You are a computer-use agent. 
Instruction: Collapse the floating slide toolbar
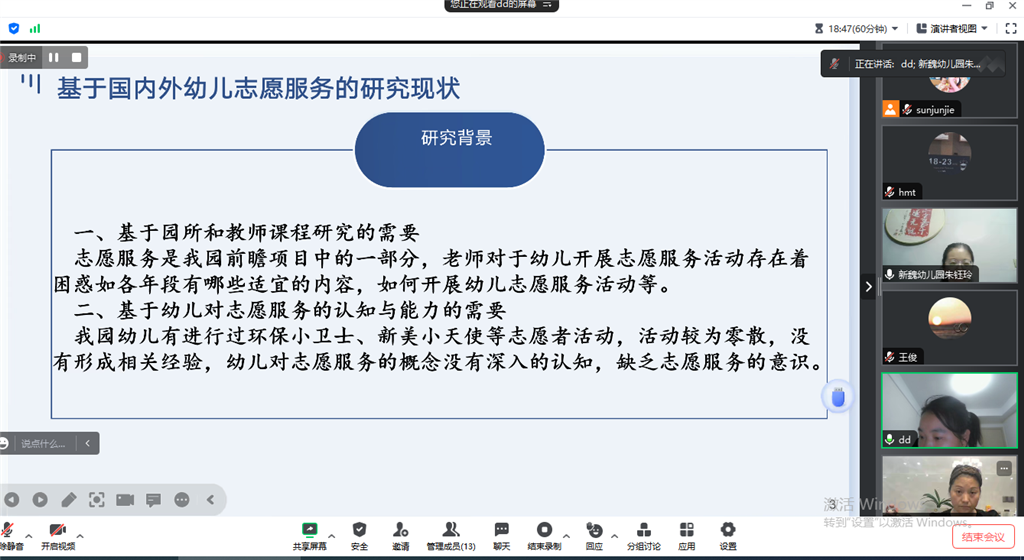(210, 500)
